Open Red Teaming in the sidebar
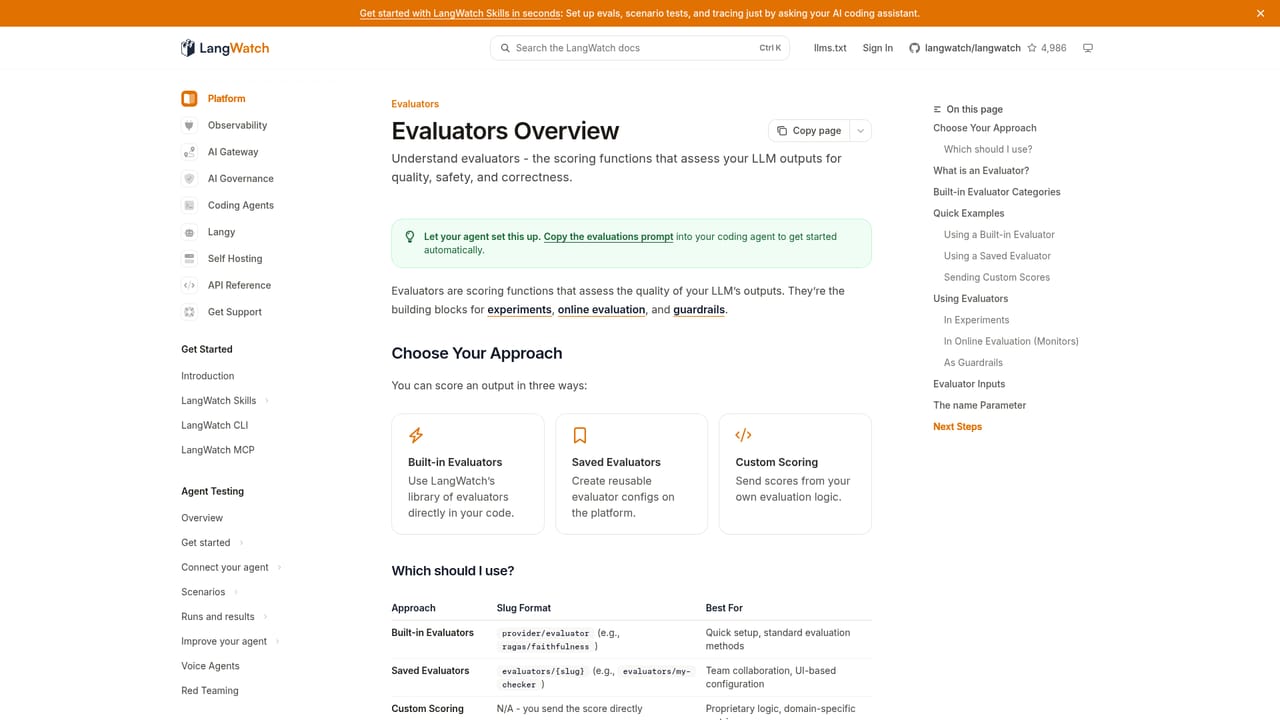Viewport: 1280px width, 720px height. tap(210, 691)
